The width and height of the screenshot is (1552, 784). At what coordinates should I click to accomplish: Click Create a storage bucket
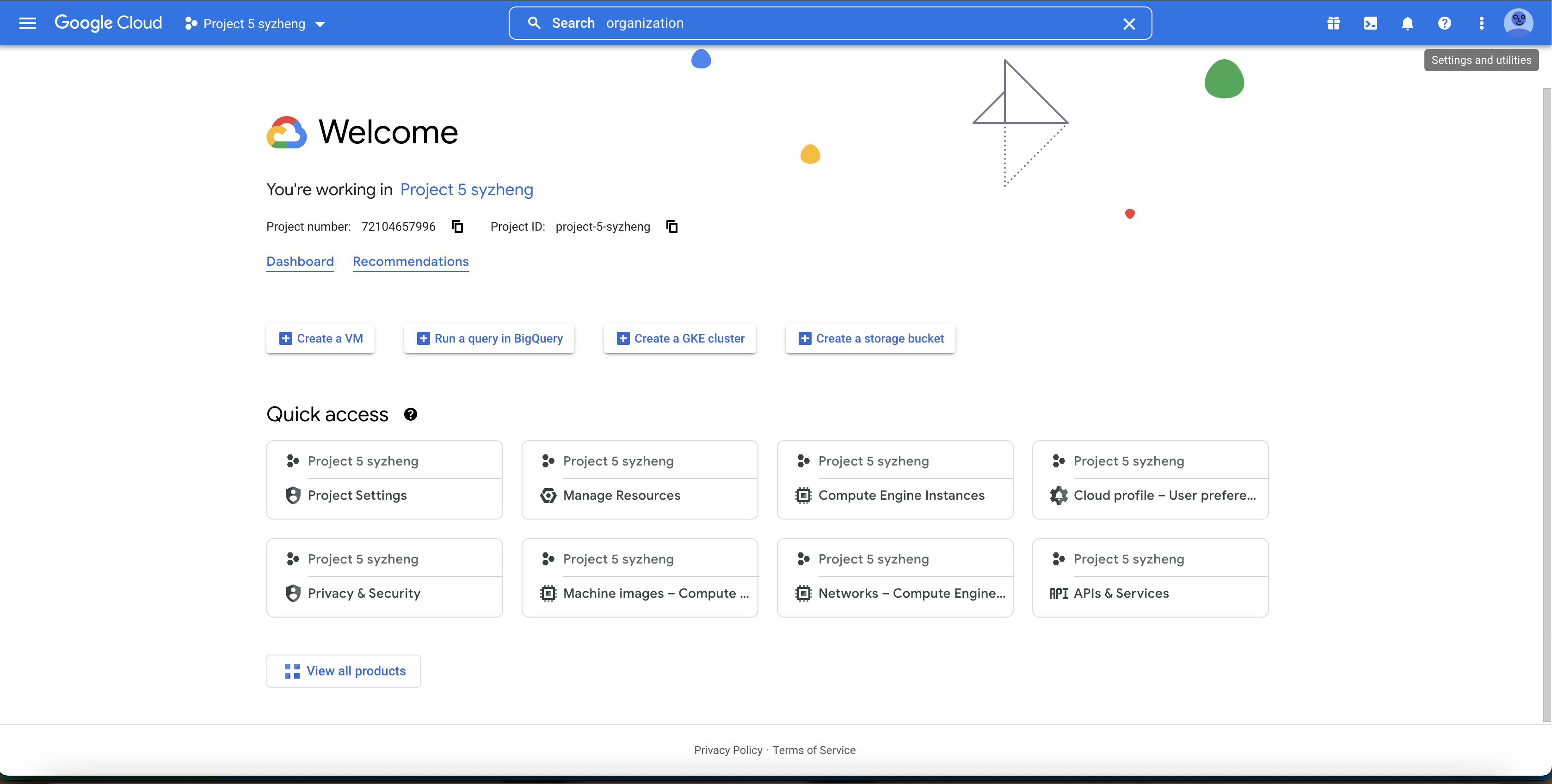point(870,338)
